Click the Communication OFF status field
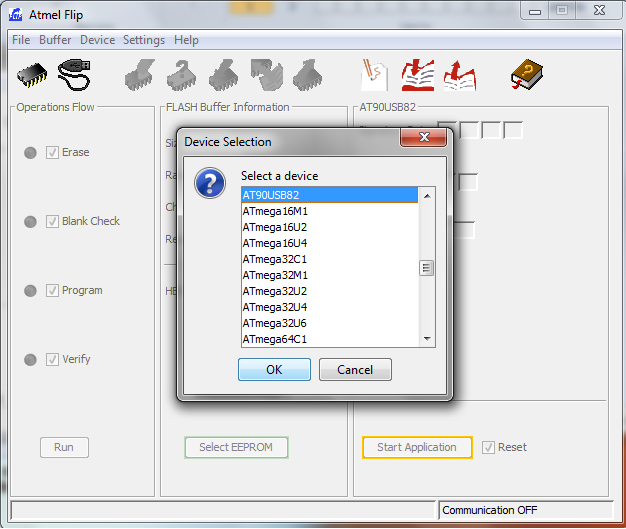Image resolution: width=626 pixels, height=529 pixels. pyautogui.click(x=526, y=510)
